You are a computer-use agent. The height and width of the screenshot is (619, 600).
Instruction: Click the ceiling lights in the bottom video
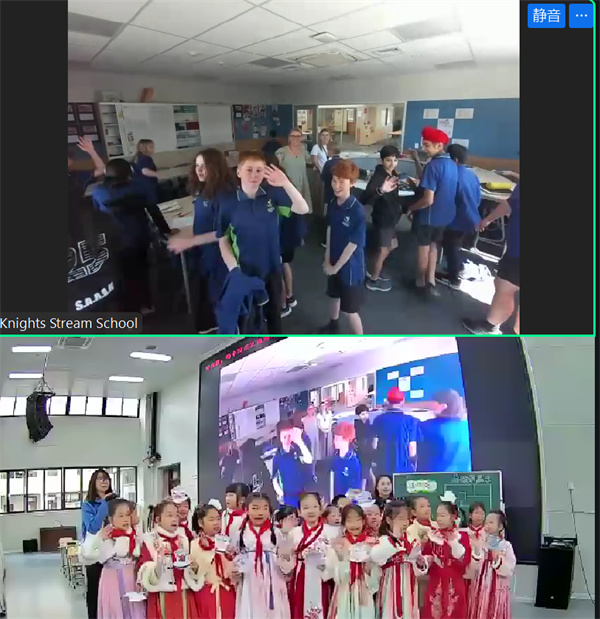tap(150, 356)
